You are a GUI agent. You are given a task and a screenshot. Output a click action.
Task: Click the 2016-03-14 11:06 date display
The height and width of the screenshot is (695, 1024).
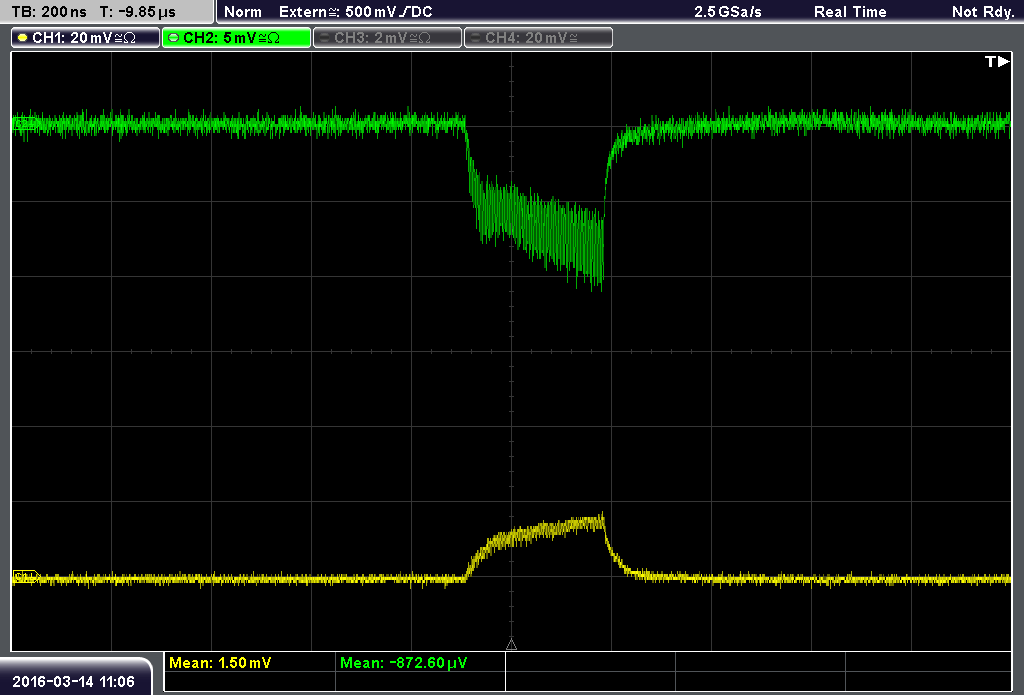pos(74,681)
